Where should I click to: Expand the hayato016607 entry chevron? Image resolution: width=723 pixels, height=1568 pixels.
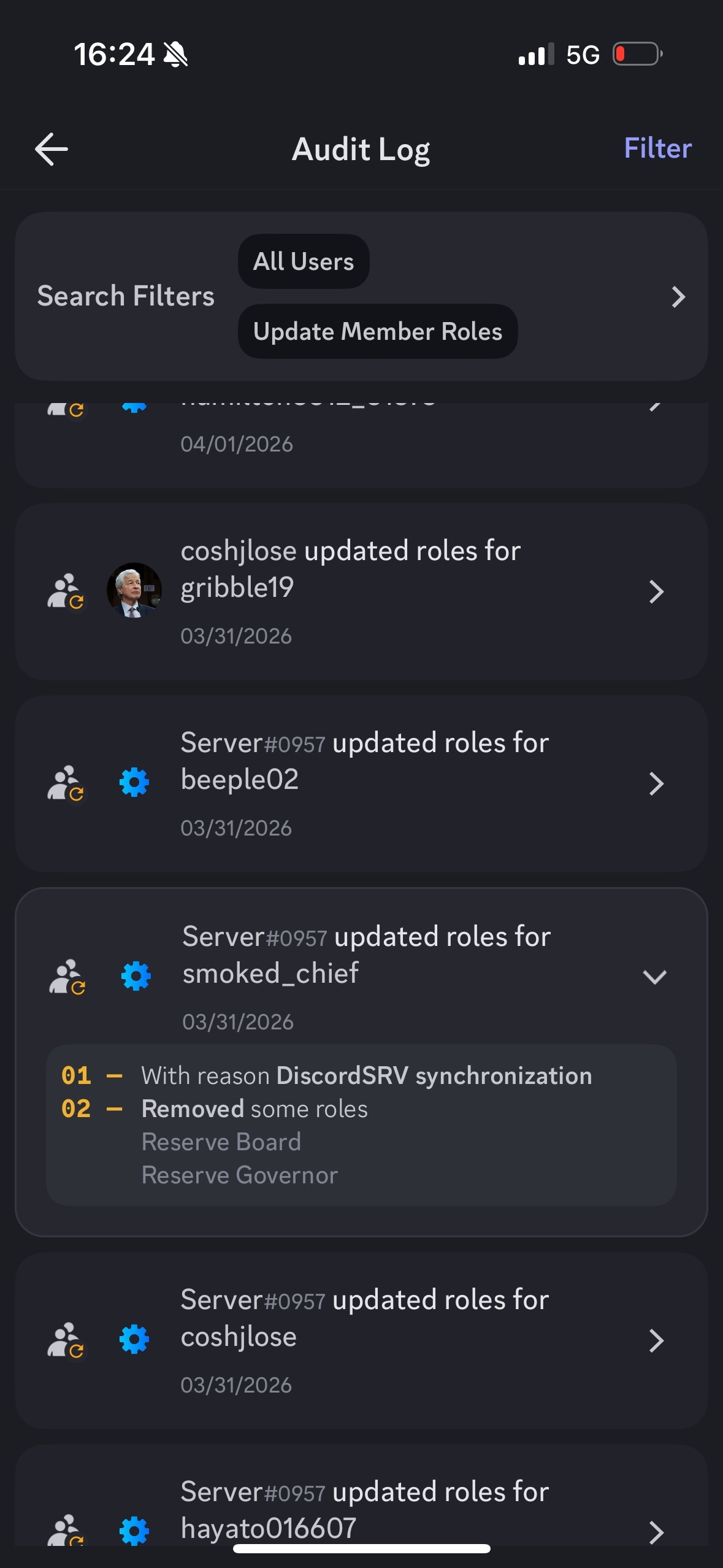click(656, 1532)
